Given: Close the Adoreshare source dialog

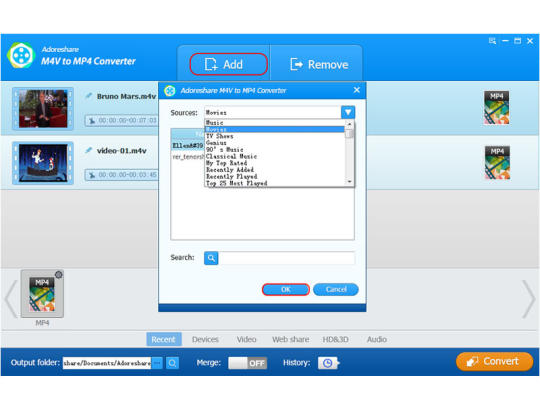Looking at the screenshot, I should tap(357, 90).
